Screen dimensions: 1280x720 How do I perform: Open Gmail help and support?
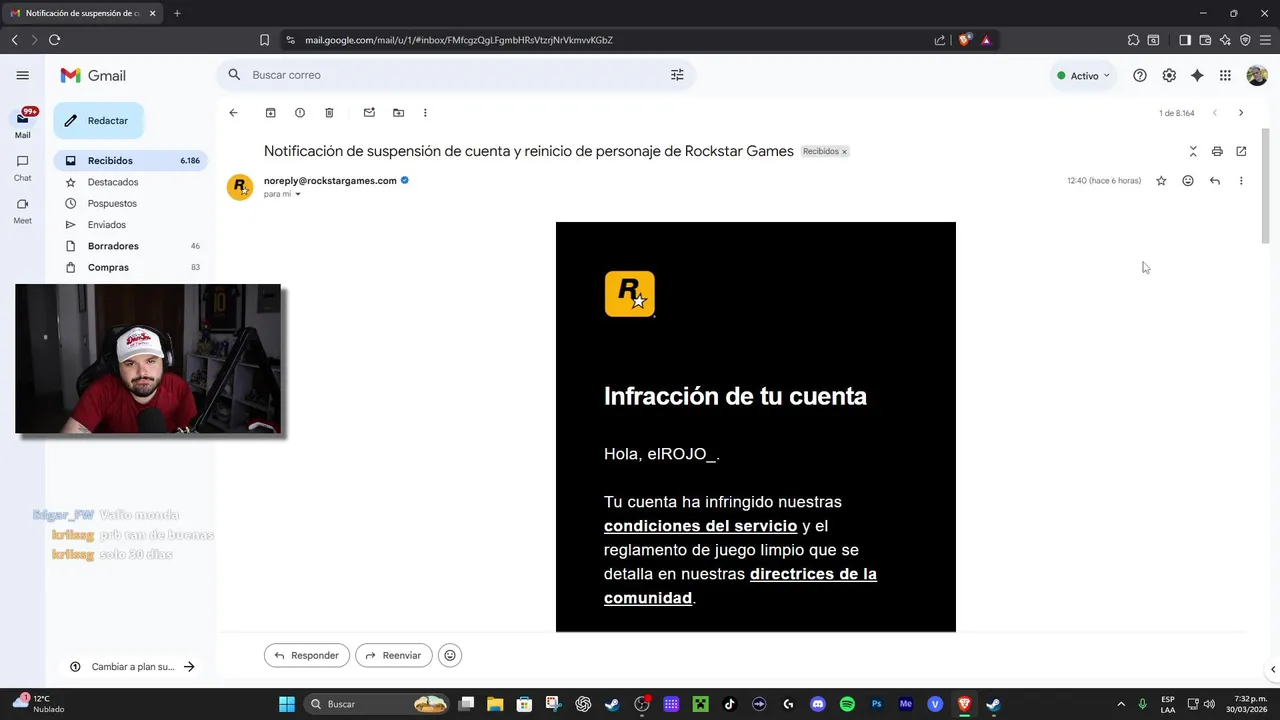pyautogui.click(x=1140, y=75)
